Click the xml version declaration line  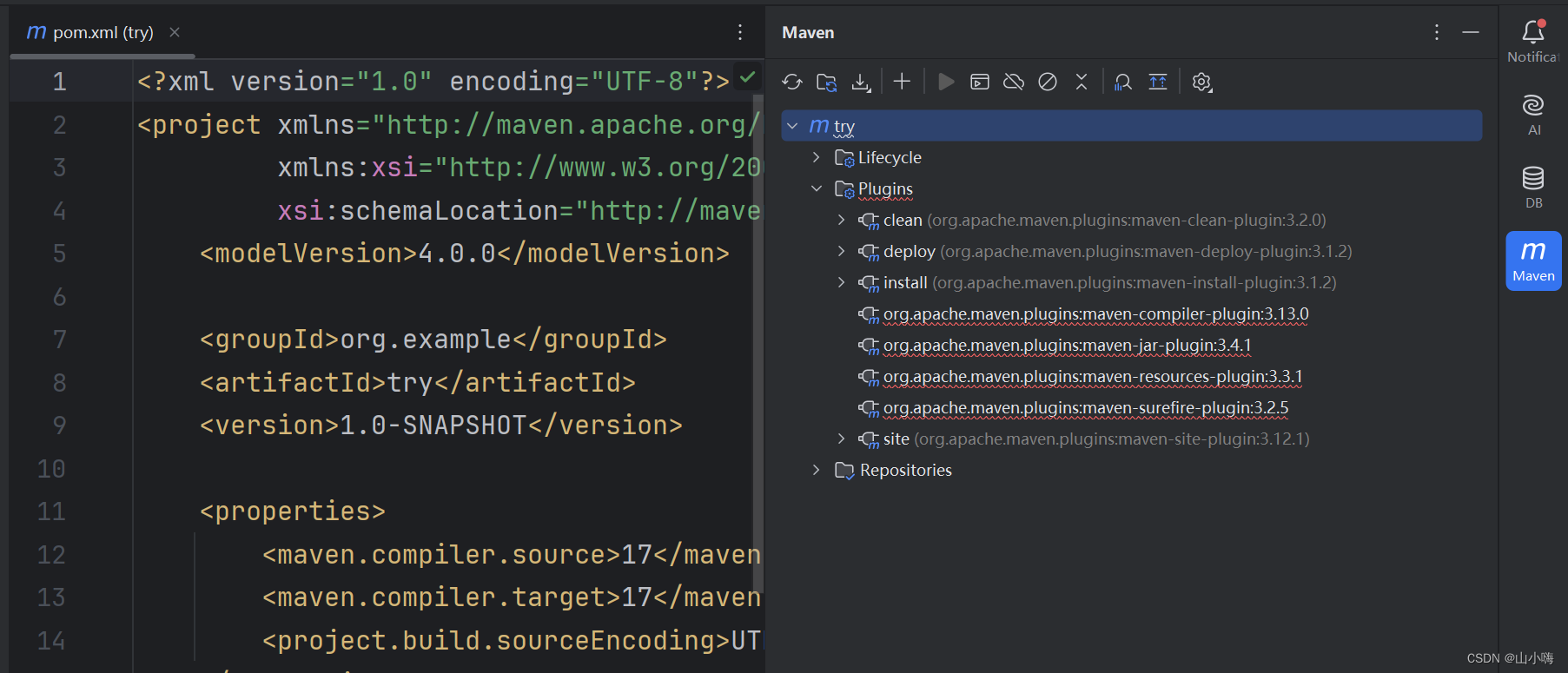click(433, 82)
